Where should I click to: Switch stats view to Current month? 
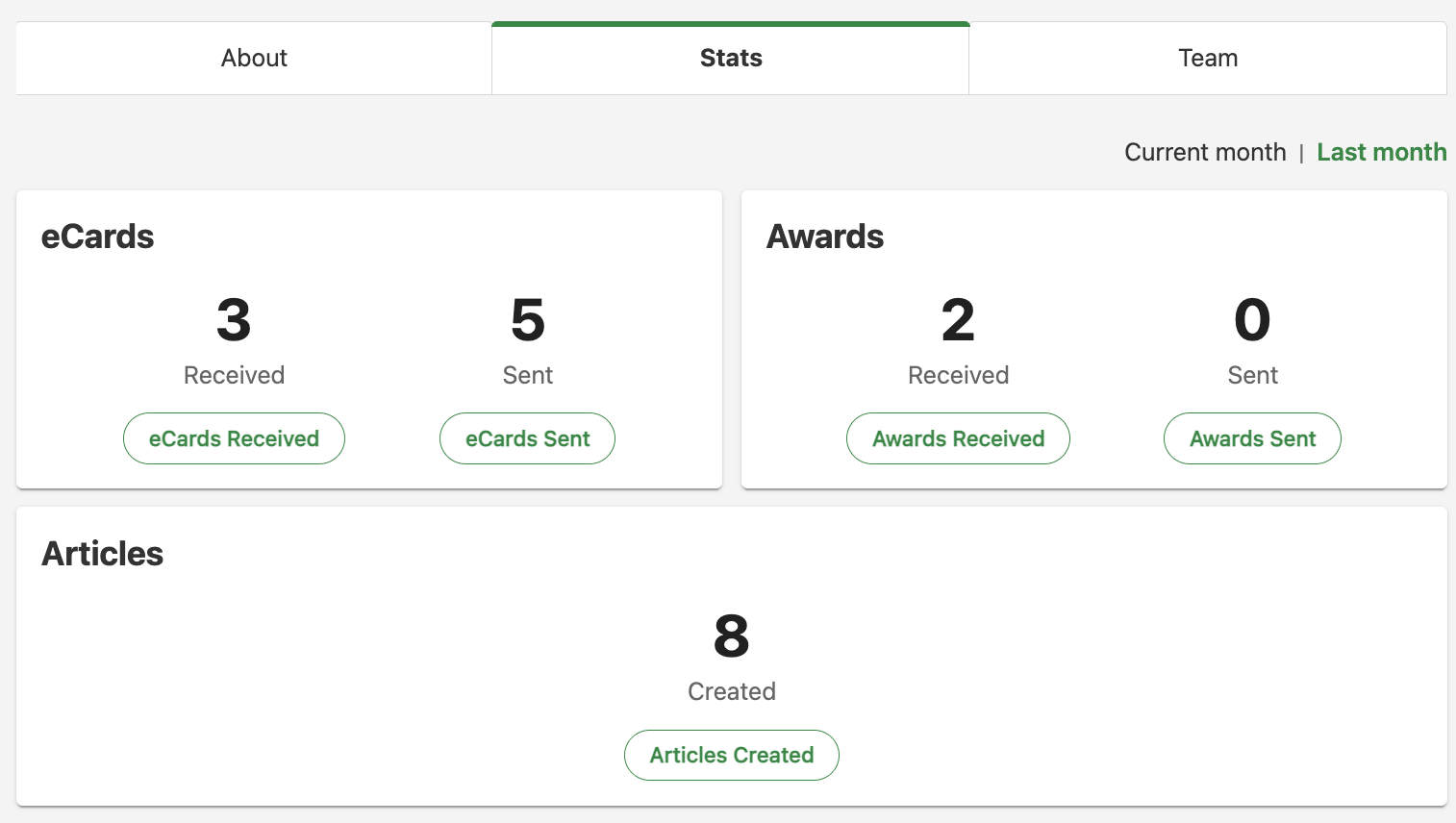pos(1205,152)
